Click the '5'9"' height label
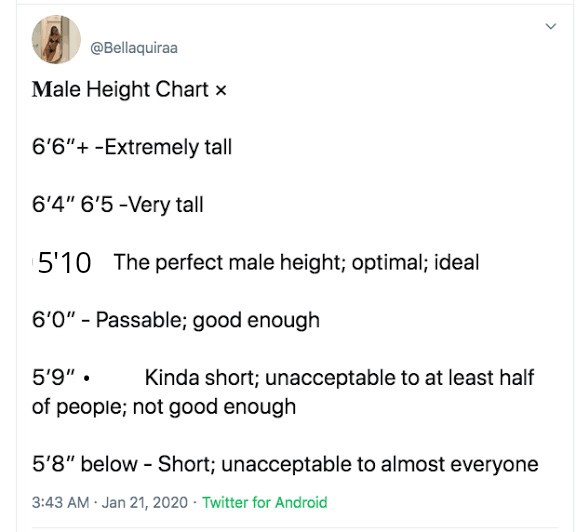 [x=54, y=377]
